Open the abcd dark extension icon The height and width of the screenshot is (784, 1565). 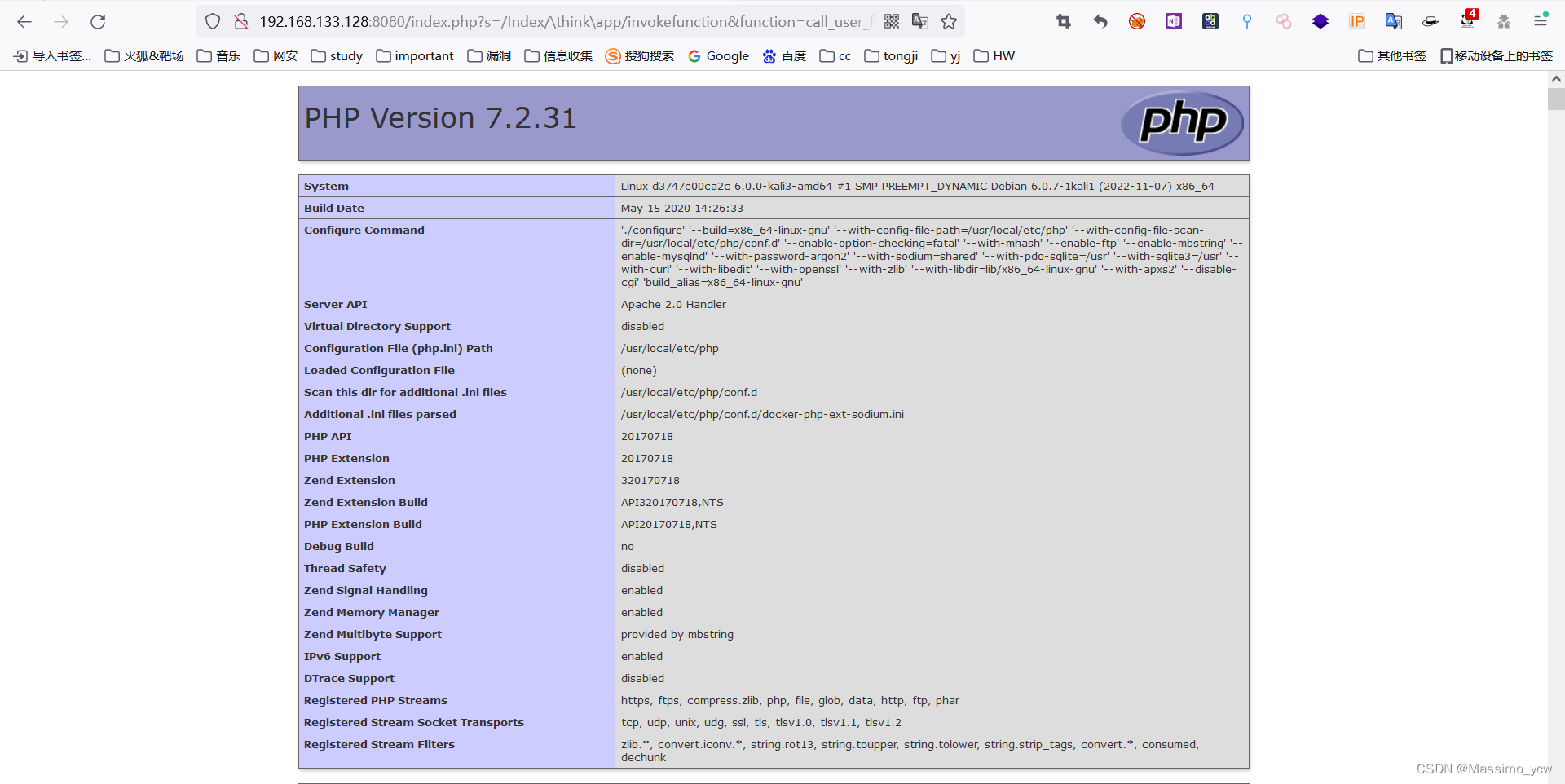point(1210,22)
